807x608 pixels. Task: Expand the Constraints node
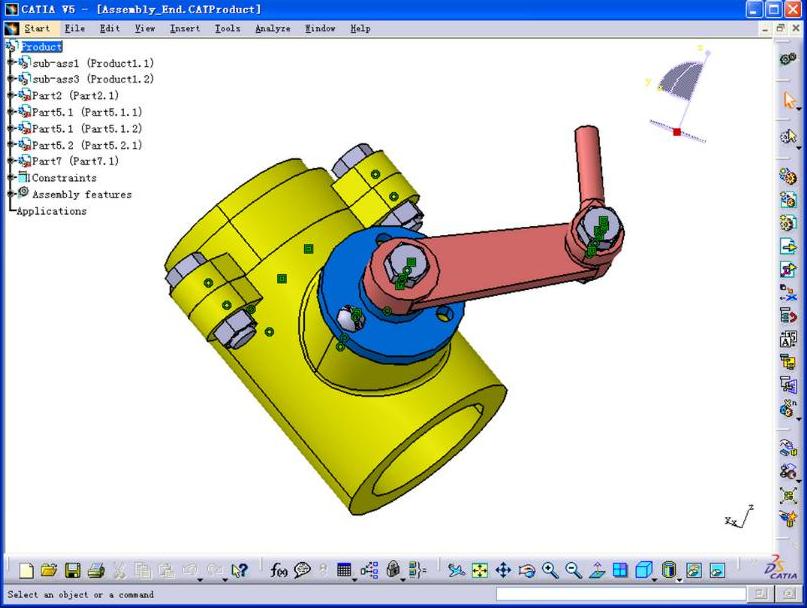pyautogui.click(x=10, y=178)
